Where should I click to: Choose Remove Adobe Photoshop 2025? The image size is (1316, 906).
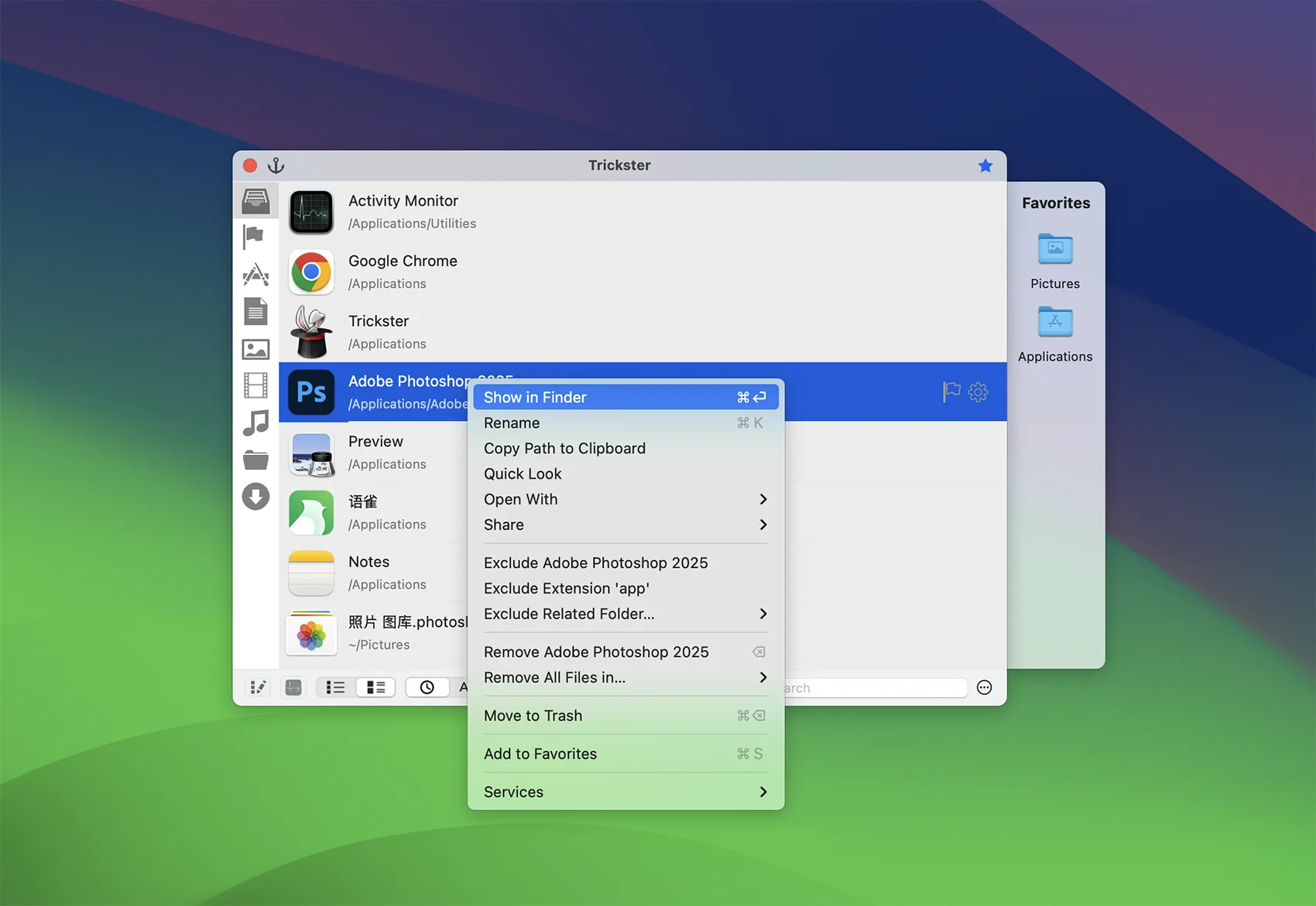click(x=625, y=651)
